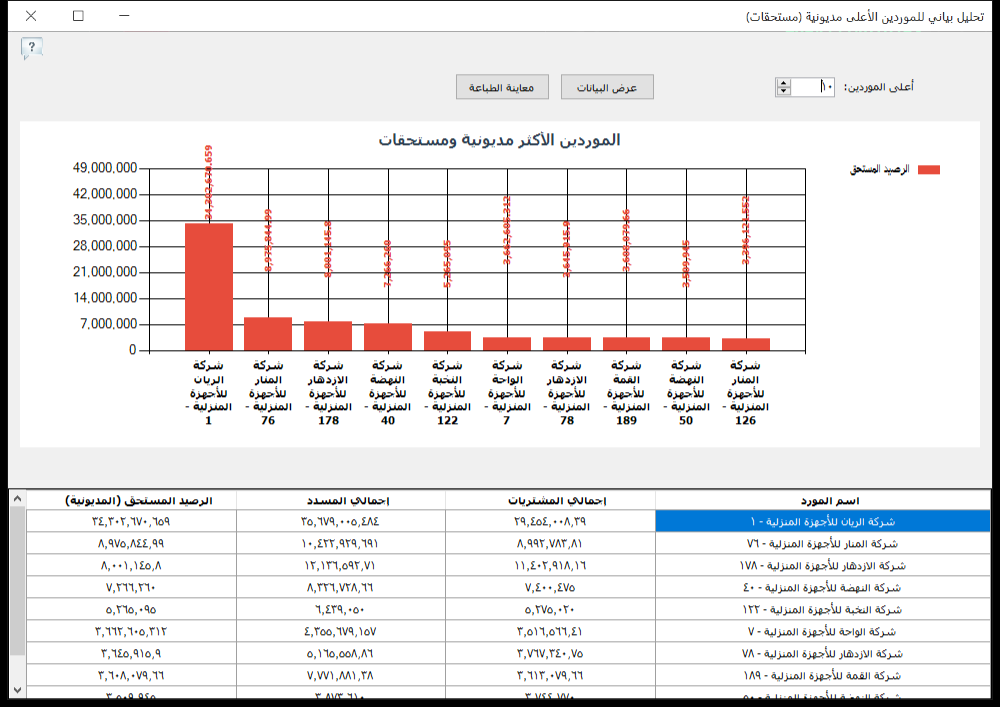Click purchases cell ٢٩,٤٥٤,٠٠٨,٣٩

click(550, 521)
